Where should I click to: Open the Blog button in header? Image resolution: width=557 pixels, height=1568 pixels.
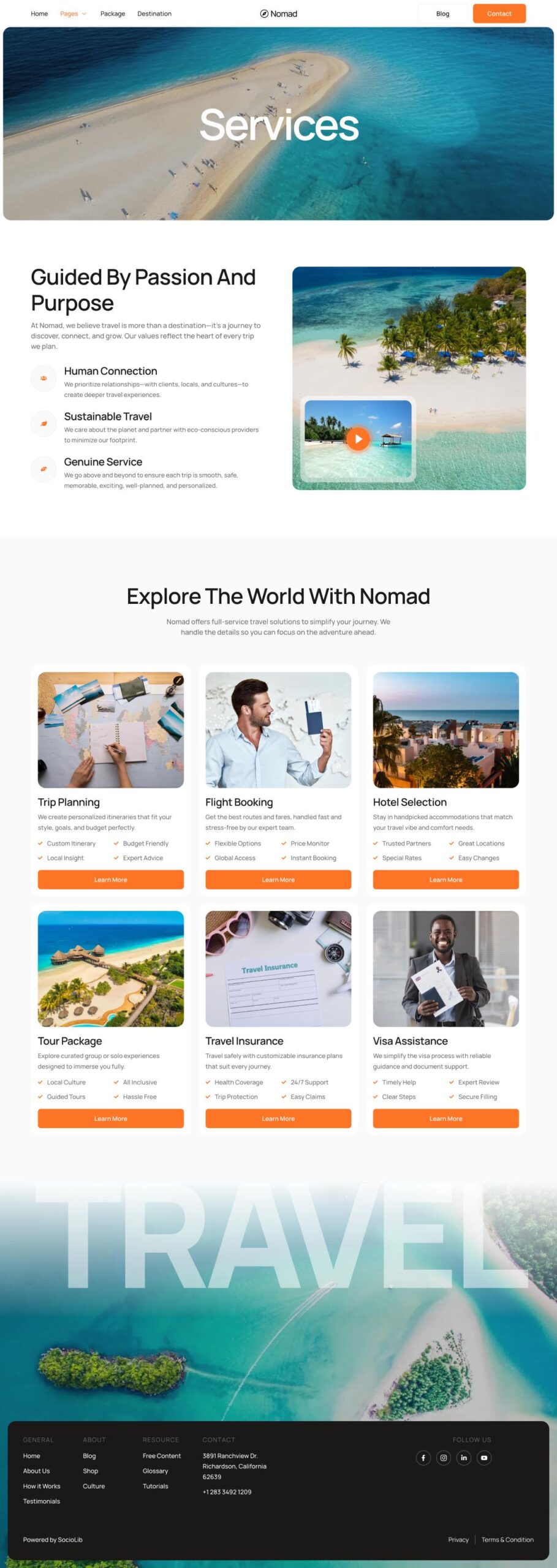pyautogui.click(x=442, y=13)
